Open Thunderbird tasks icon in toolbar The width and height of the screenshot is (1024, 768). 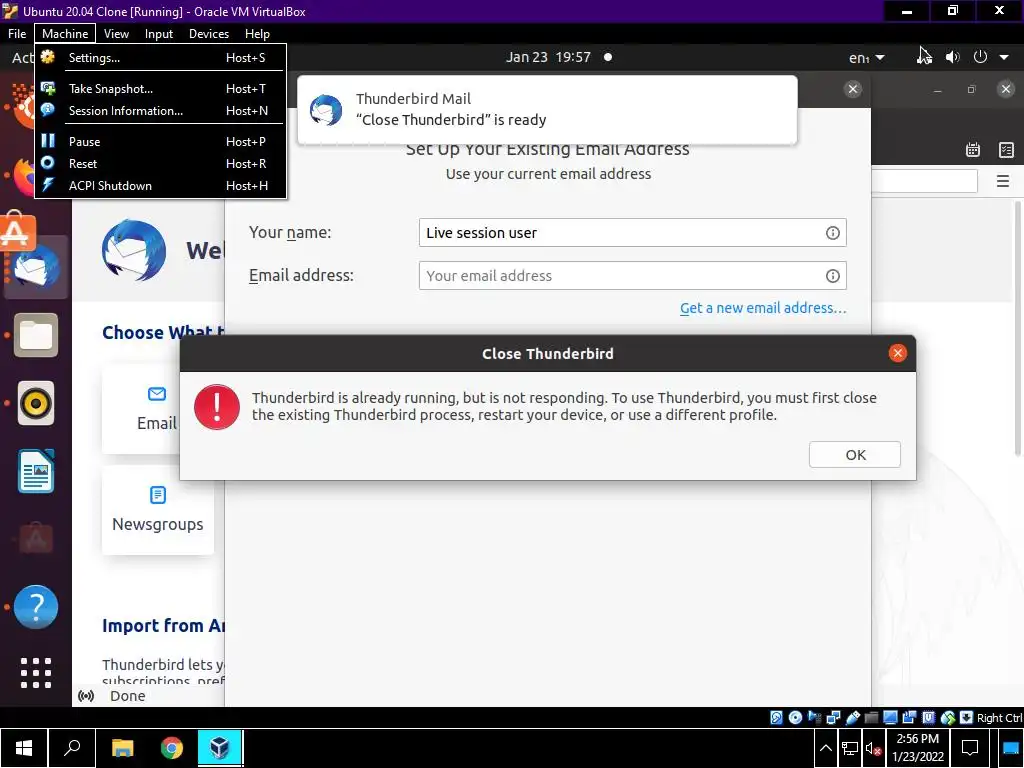[1006, 150]
